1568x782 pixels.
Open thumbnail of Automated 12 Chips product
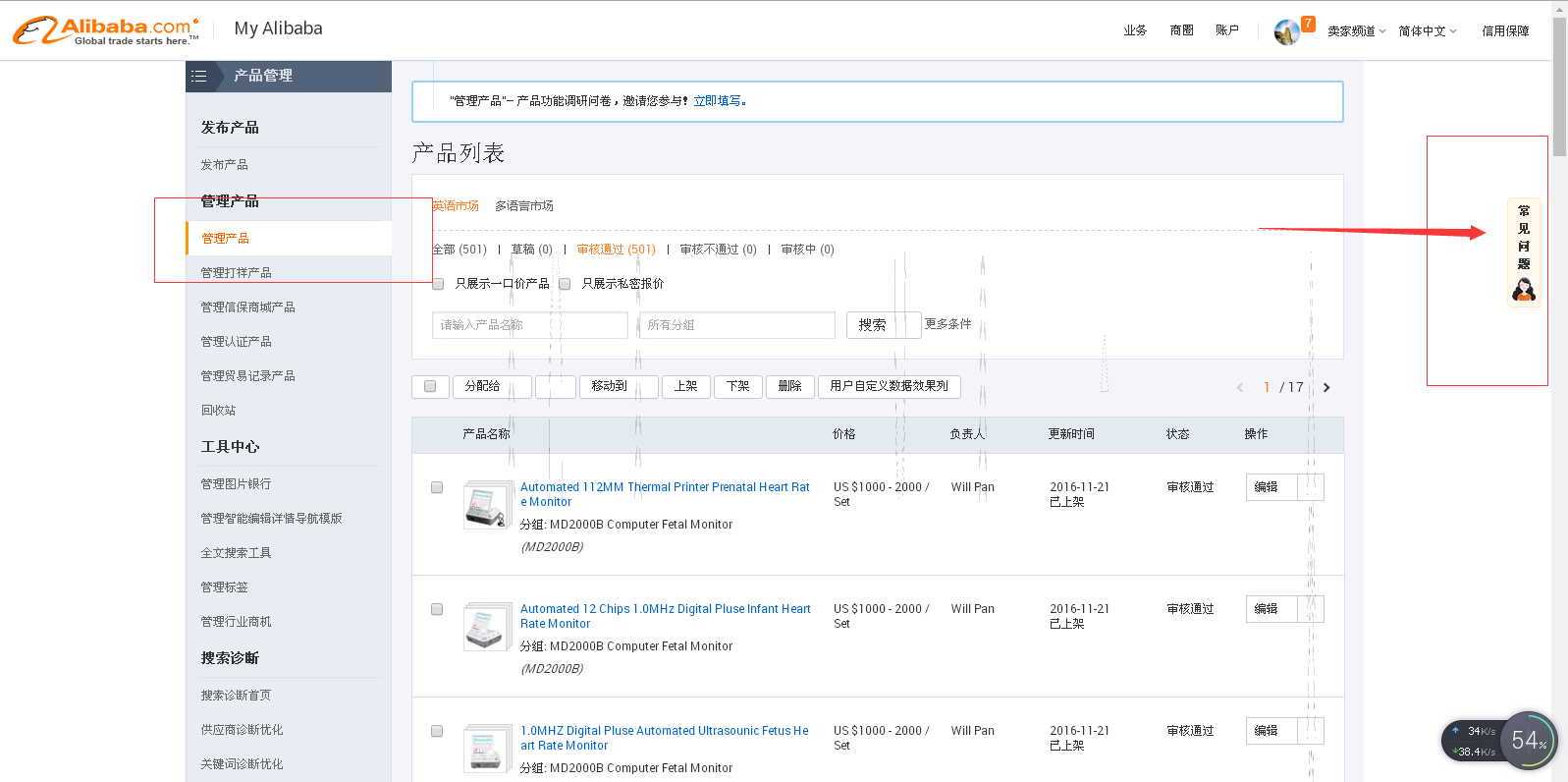coord(488,627)
